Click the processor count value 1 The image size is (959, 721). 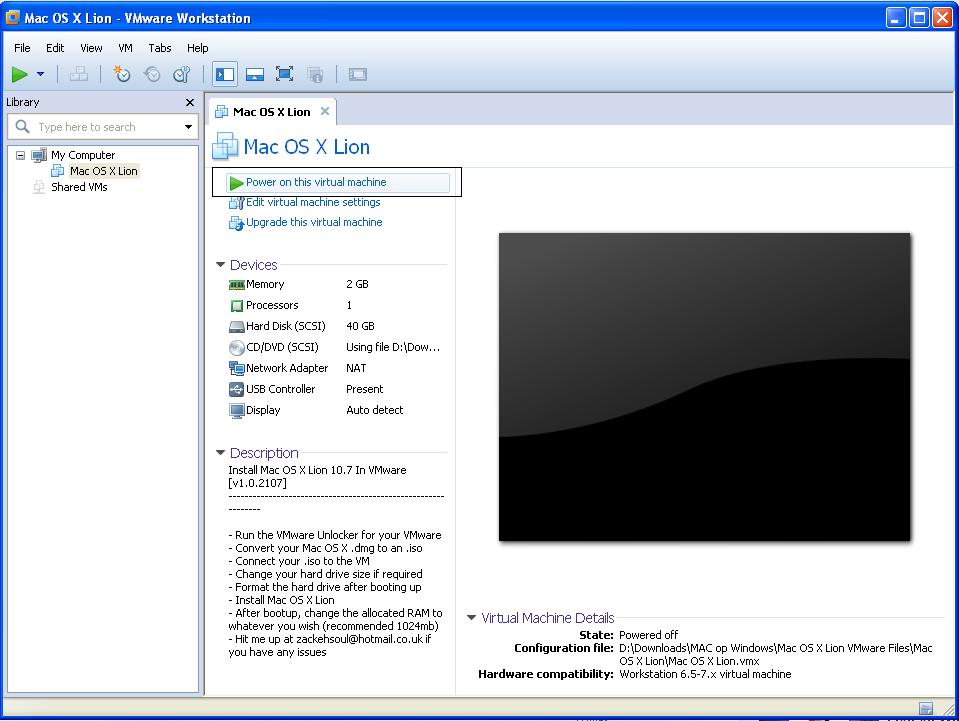349,305
